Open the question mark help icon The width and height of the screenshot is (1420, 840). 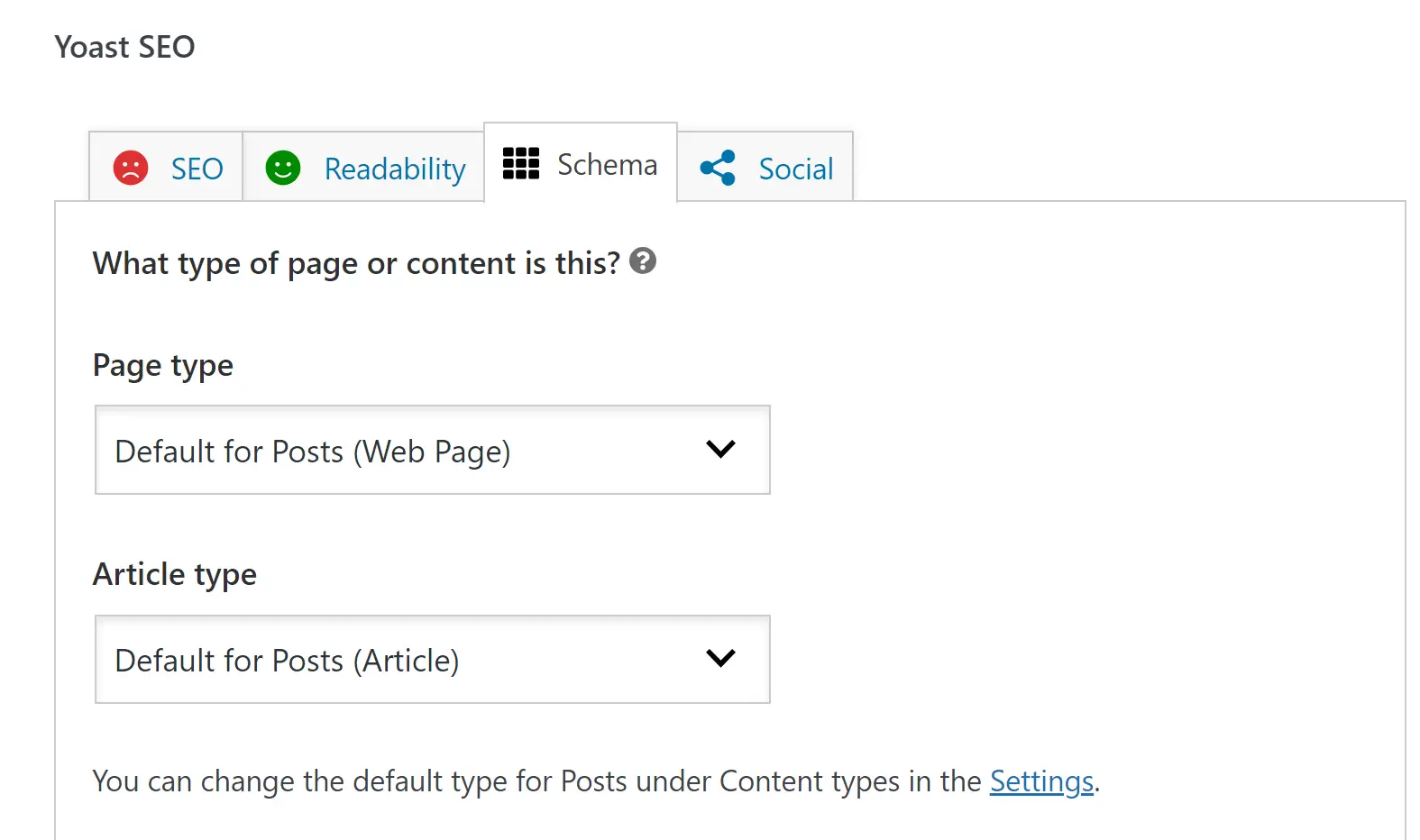[643, 261]
